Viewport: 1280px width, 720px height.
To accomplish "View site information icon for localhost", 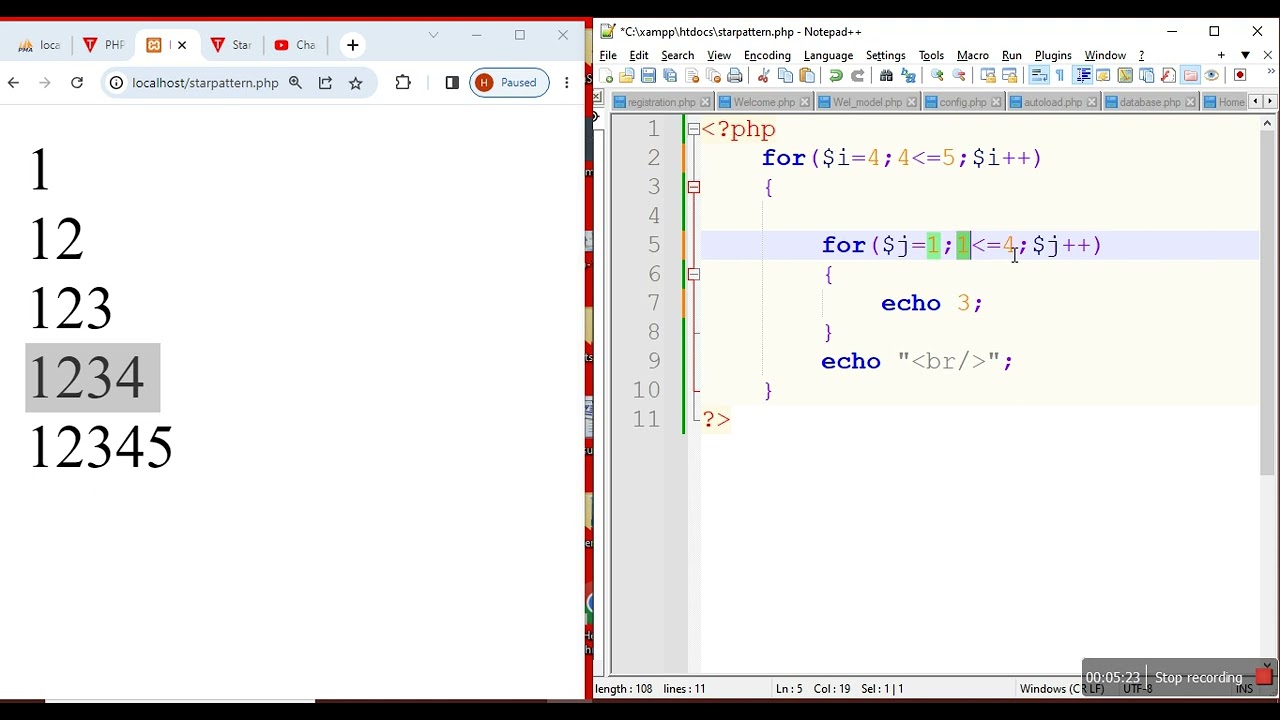I will [116, 83].
